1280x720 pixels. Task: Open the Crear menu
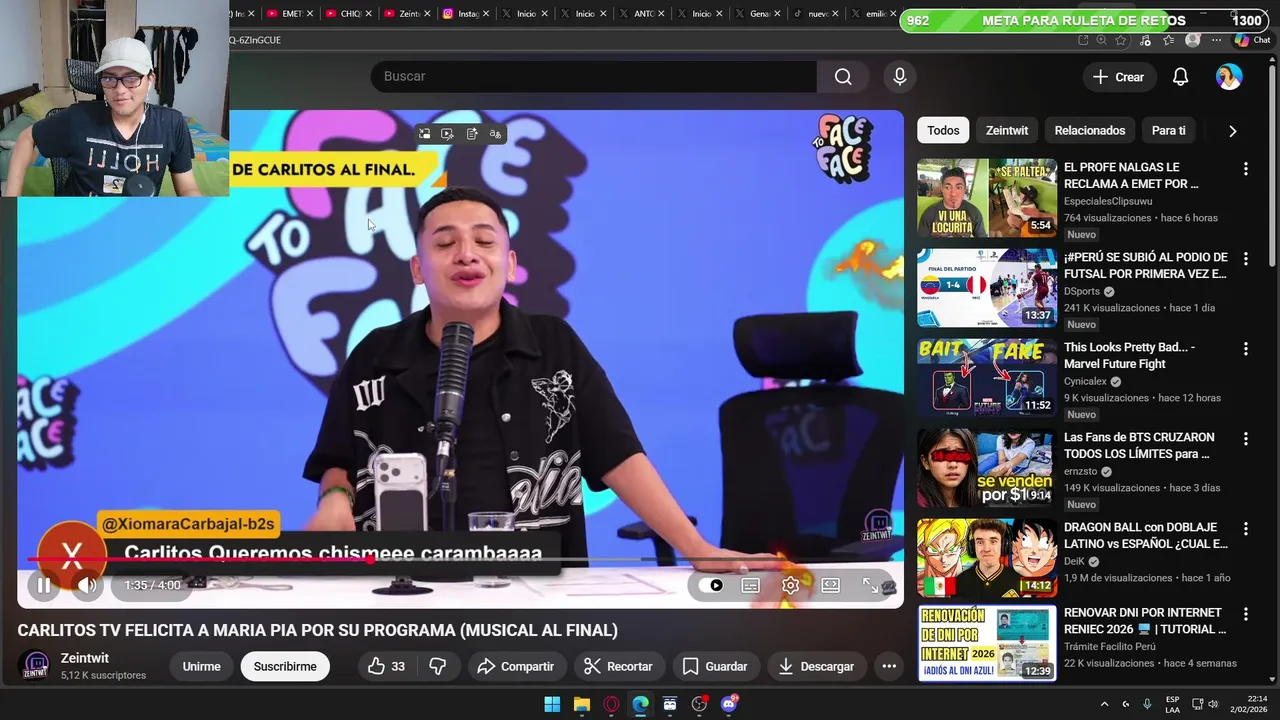(x=1118, y=77)
